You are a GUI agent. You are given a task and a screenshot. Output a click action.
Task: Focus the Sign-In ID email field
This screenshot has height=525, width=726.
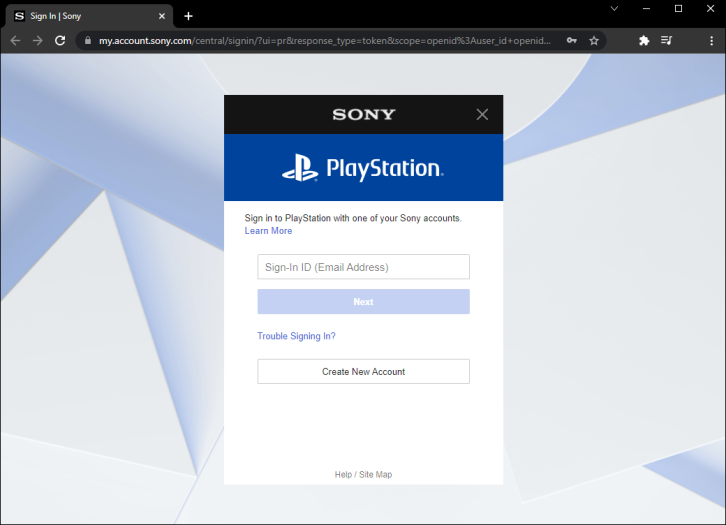coord(363,267)
